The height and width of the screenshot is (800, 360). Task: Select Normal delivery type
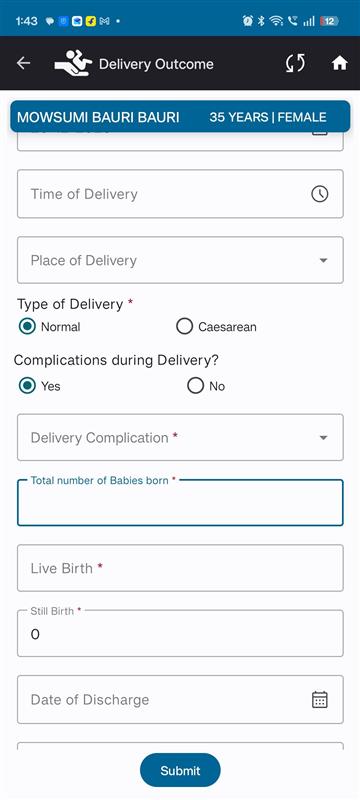pos(49,327)
